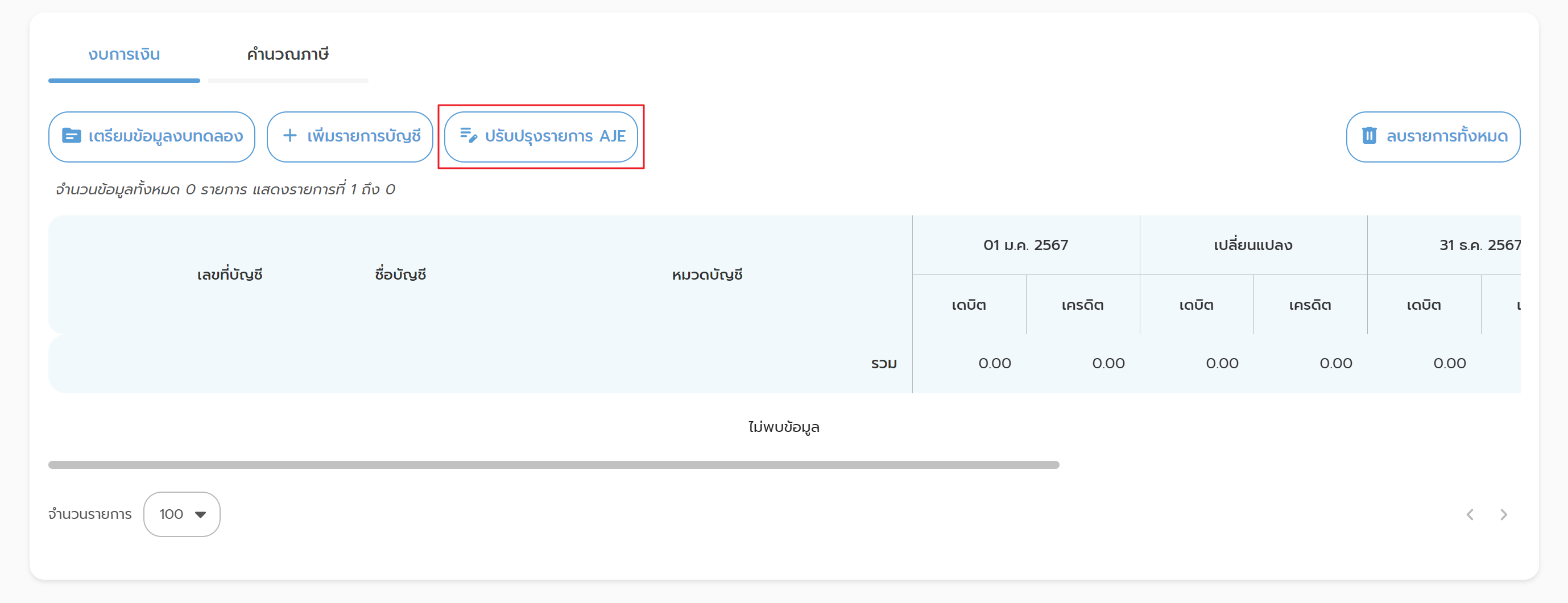
Task: Go to the next page using the right chevron
Action: point(1504,515)
